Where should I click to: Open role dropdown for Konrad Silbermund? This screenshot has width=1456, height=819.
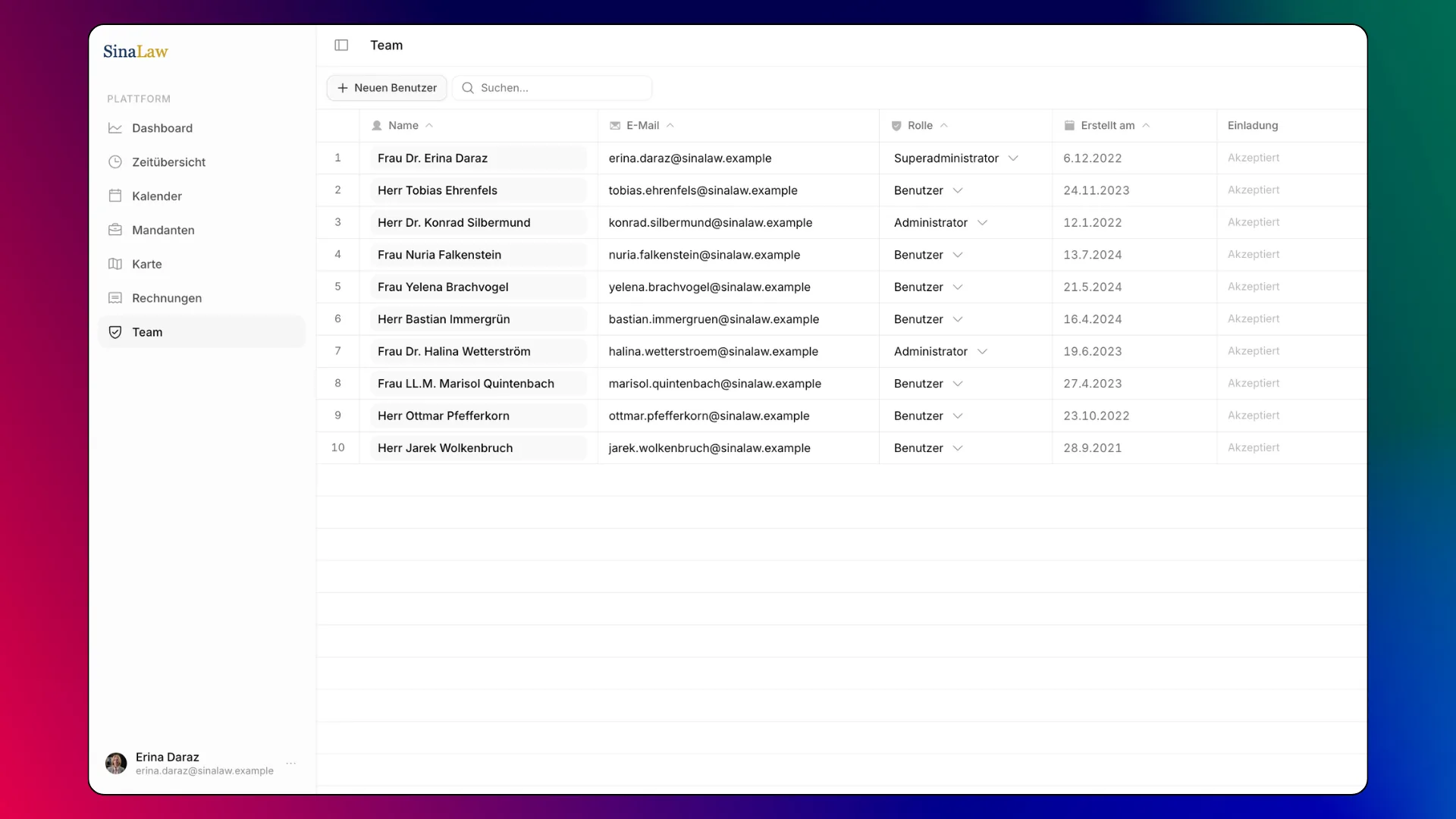coord(940,223)
